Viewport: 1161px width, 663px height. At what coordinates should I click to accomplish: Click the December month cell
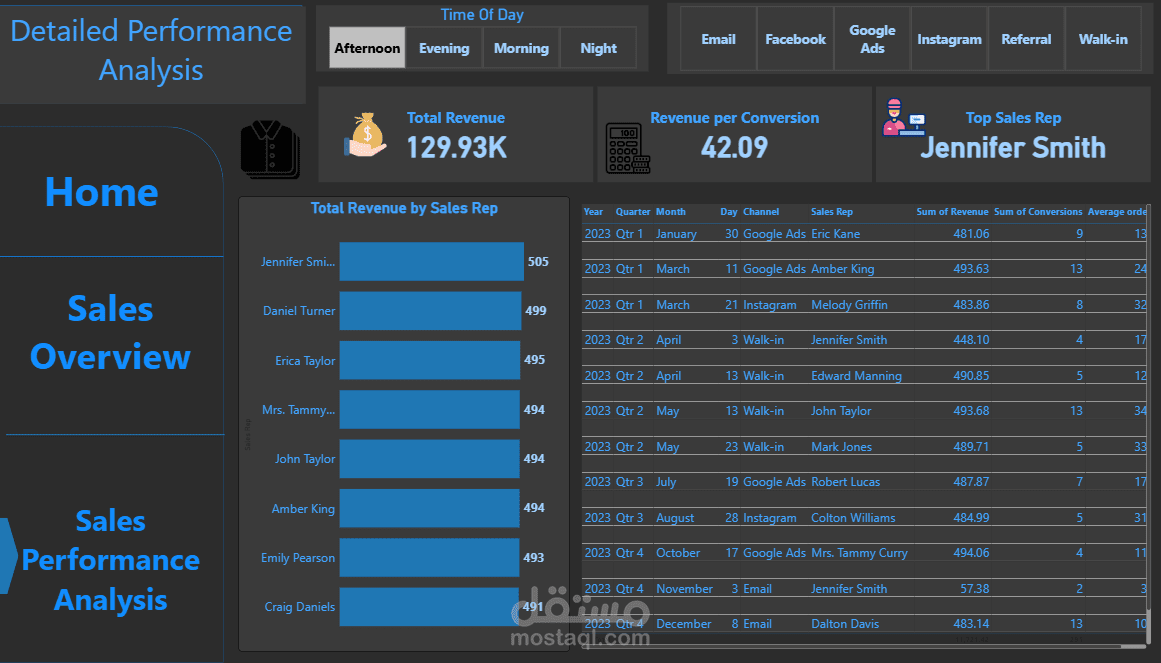tap(683, 624)
